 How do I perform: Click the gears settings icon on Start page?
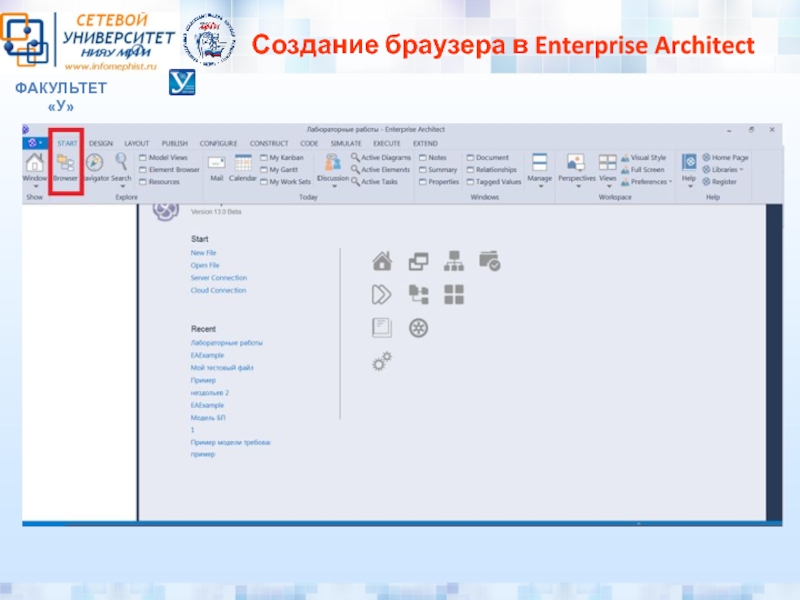[381, 362]
